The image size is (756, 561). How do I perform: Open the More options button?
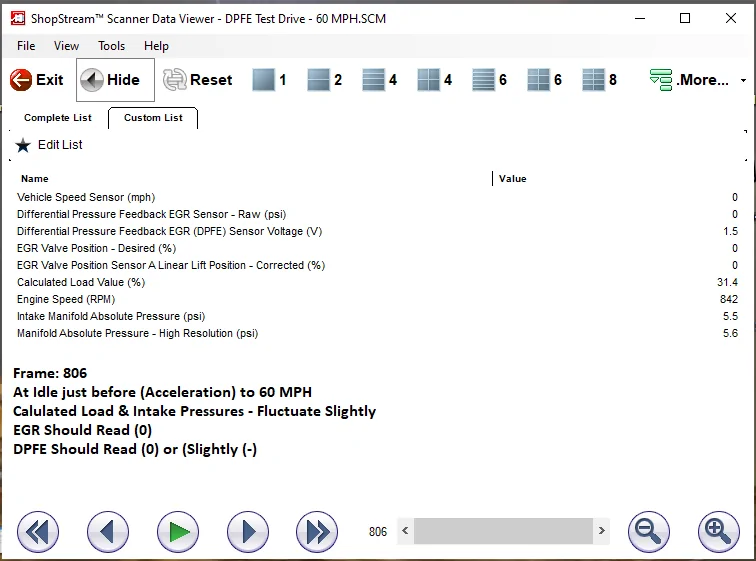[x=689, y=80]
